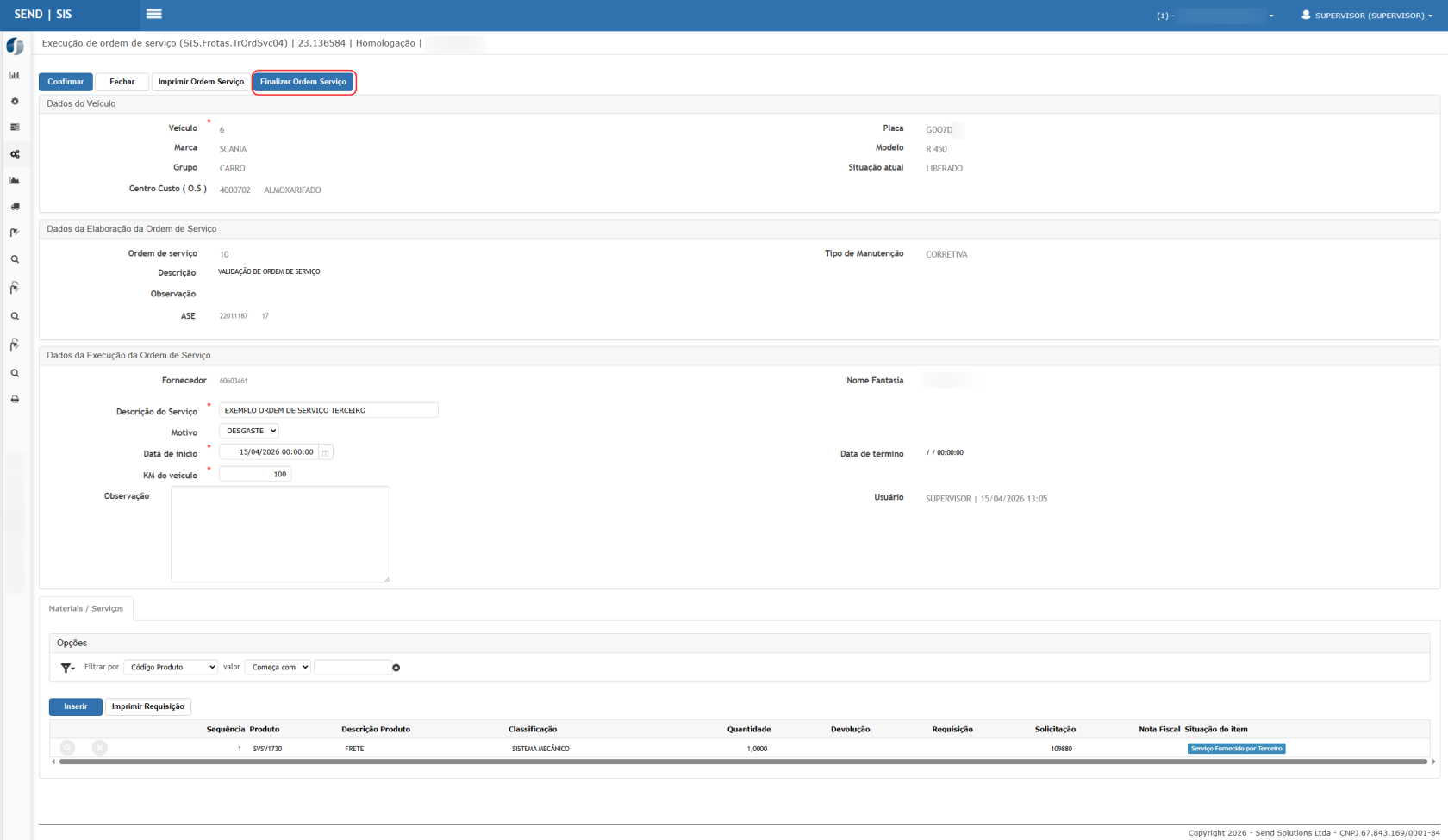The image size is (1448, 840).
Task: Click the Imprimir Requisição button
Action: [x=148, y=706]
